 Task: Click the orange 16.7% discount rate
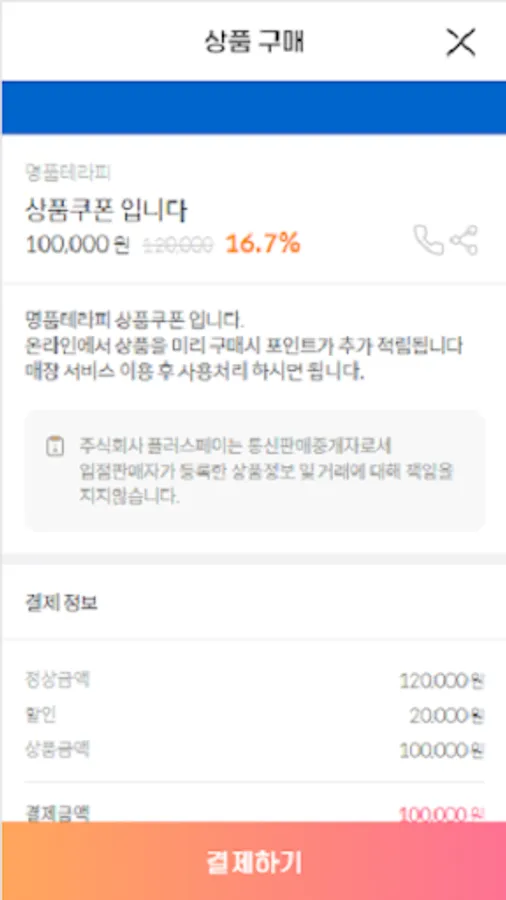coord(263,244)
